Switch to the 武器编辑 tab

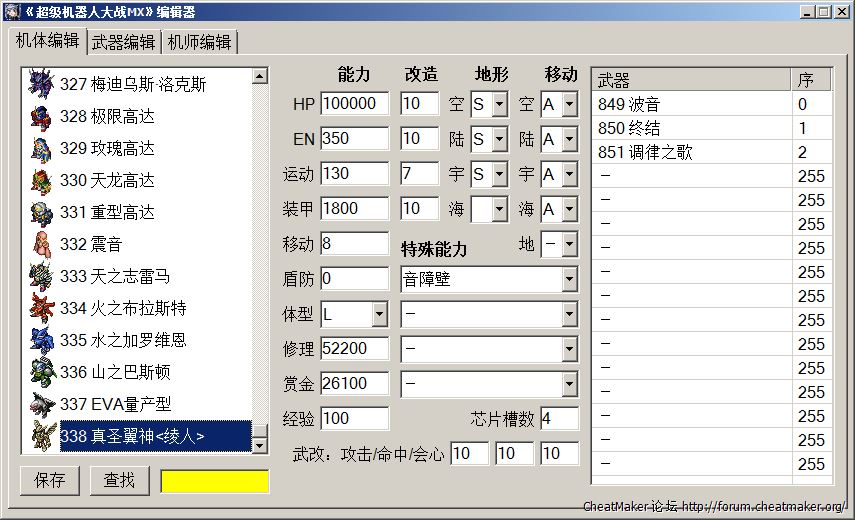(x=123, y=42)
